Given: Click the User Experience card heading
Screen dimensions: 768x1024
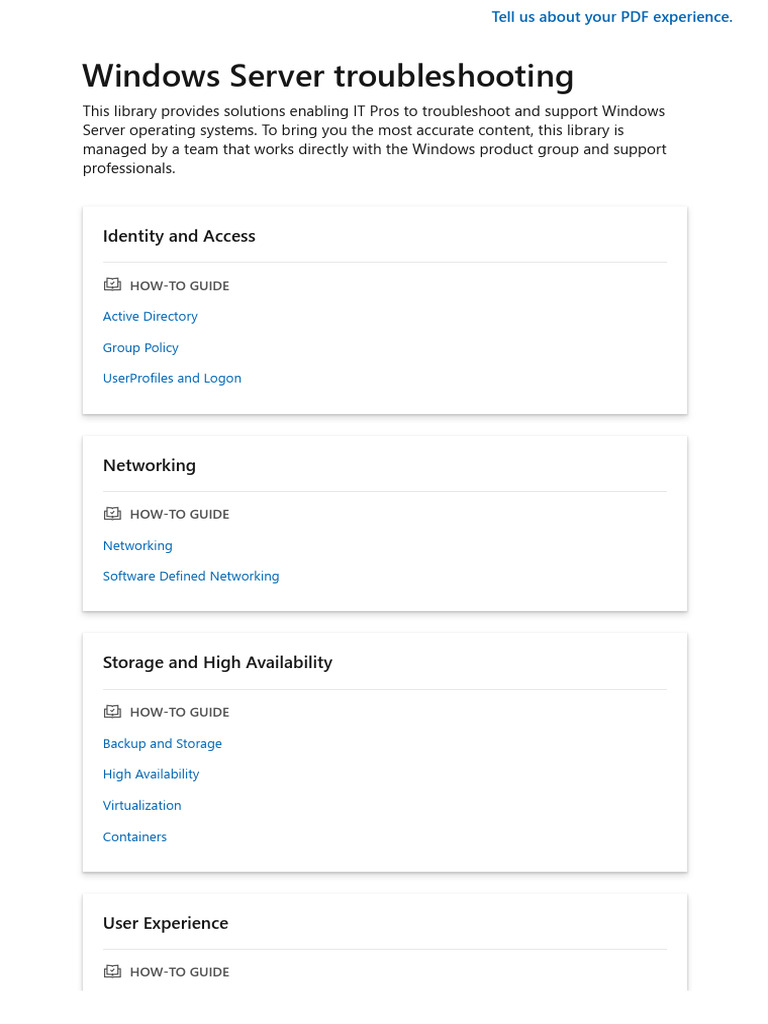Looking at the screenshot, I should pos(165,924).
